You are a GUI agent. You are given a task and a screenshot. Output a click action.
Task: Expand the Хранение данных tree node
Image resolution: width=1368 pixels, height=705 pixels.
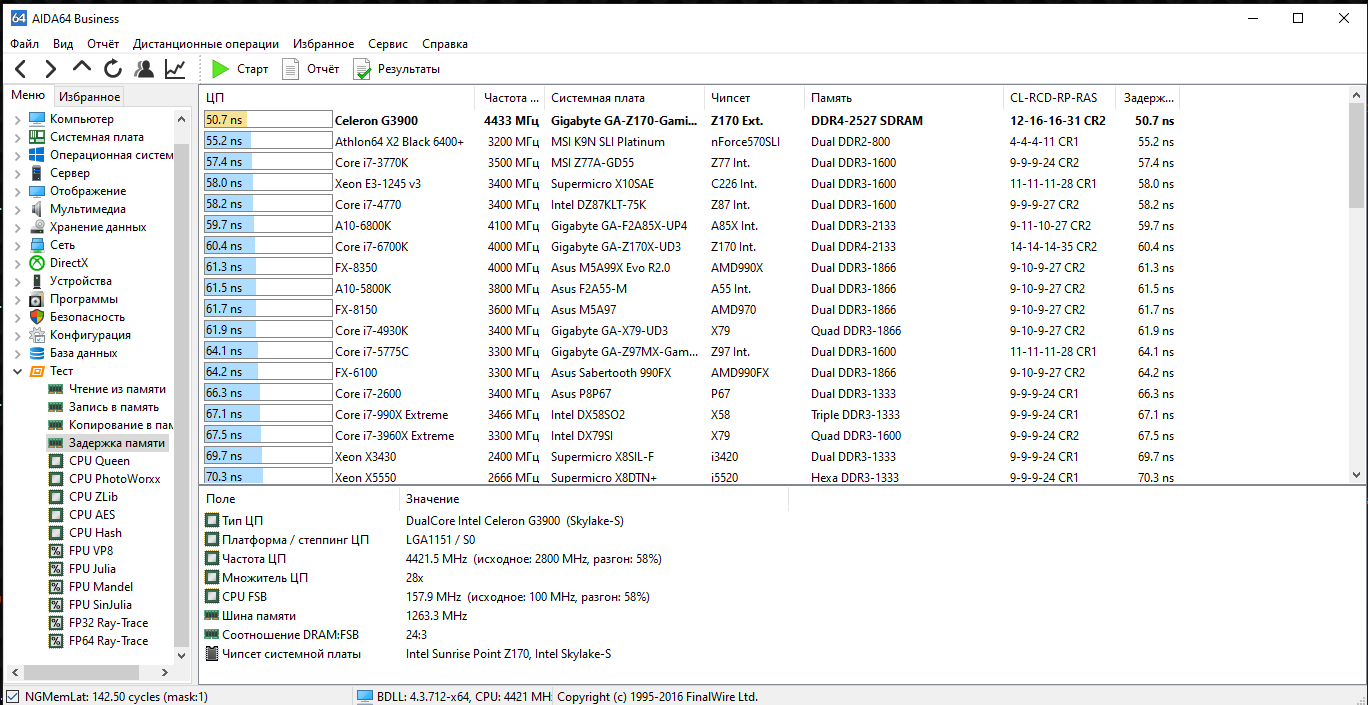click(x=17, y=228)
